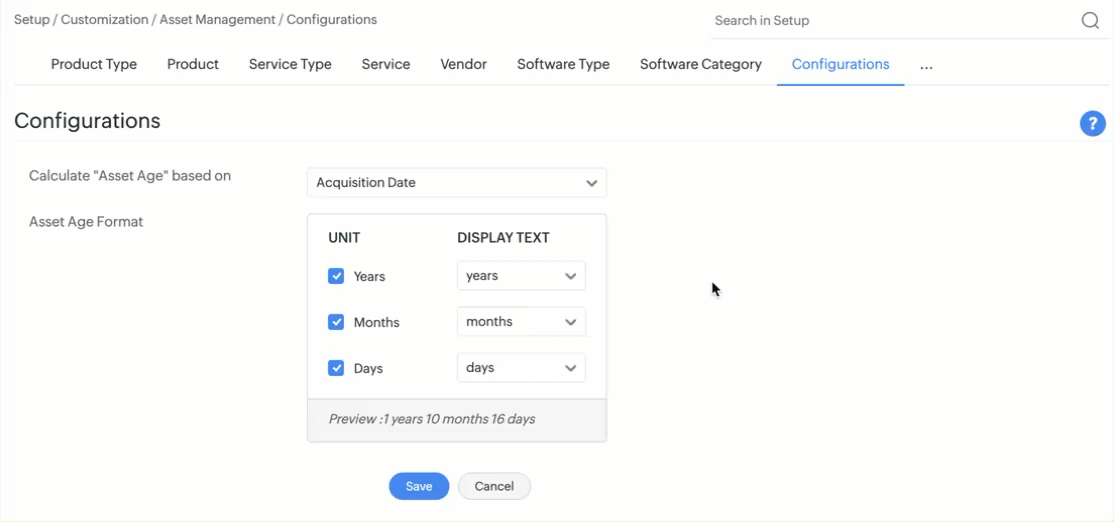Show more tabs via ellipsis
The height and width of the screenshot is (522, 1114).
tap(926, 65)
